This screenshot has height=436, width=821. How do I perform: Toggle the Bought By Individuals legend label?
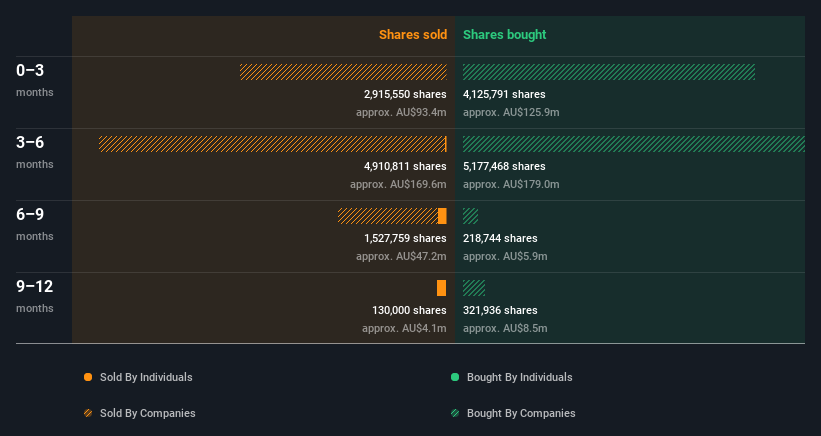pyautogui.click(x=519, y=377)
